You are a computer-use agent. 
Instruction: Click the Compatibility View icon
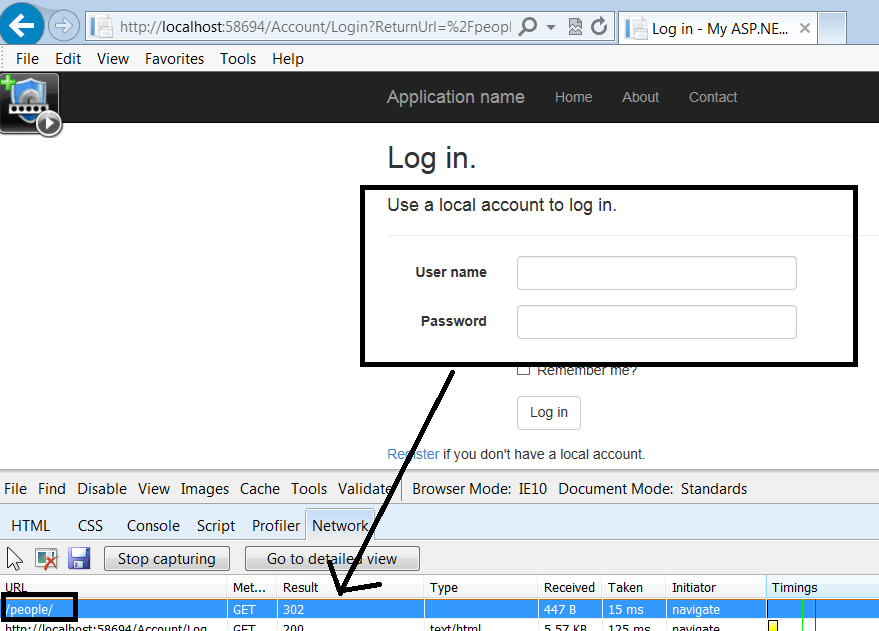pyautogui.click(x=575, y=26)
